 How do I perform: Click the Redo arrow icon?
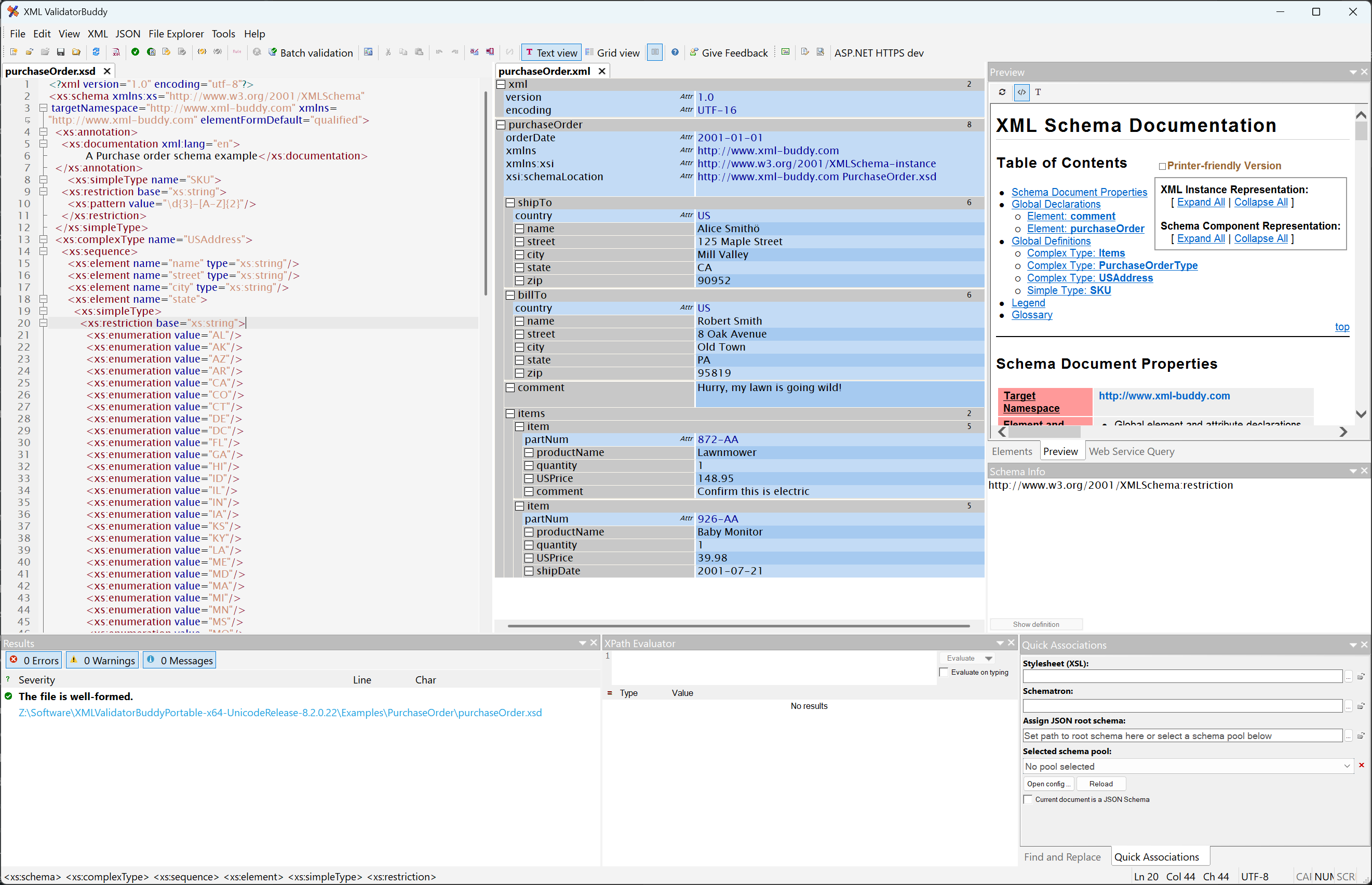pyautogui.click(x=454, y=52)
